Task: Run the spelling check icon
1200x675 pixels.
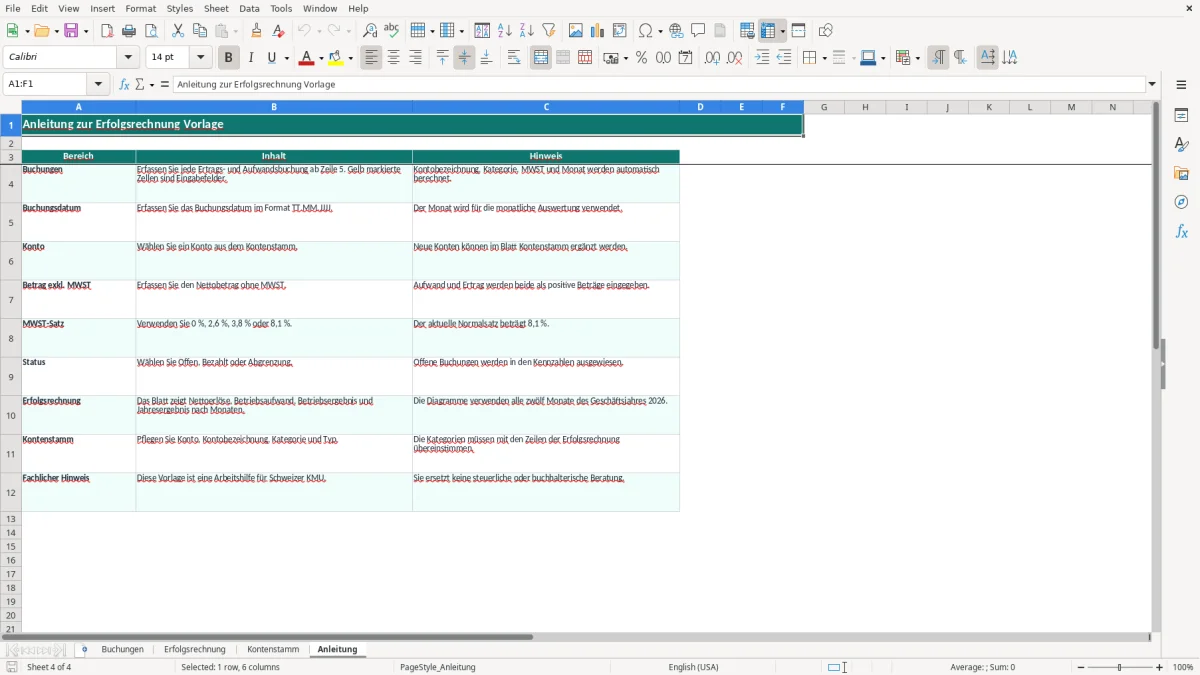Action: [392, 31]
